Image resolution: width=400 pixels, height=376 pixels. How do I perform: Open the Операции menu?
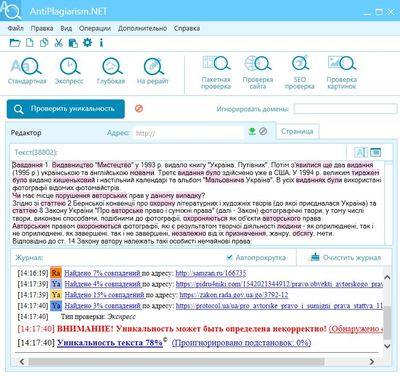(x=95, y=28)
